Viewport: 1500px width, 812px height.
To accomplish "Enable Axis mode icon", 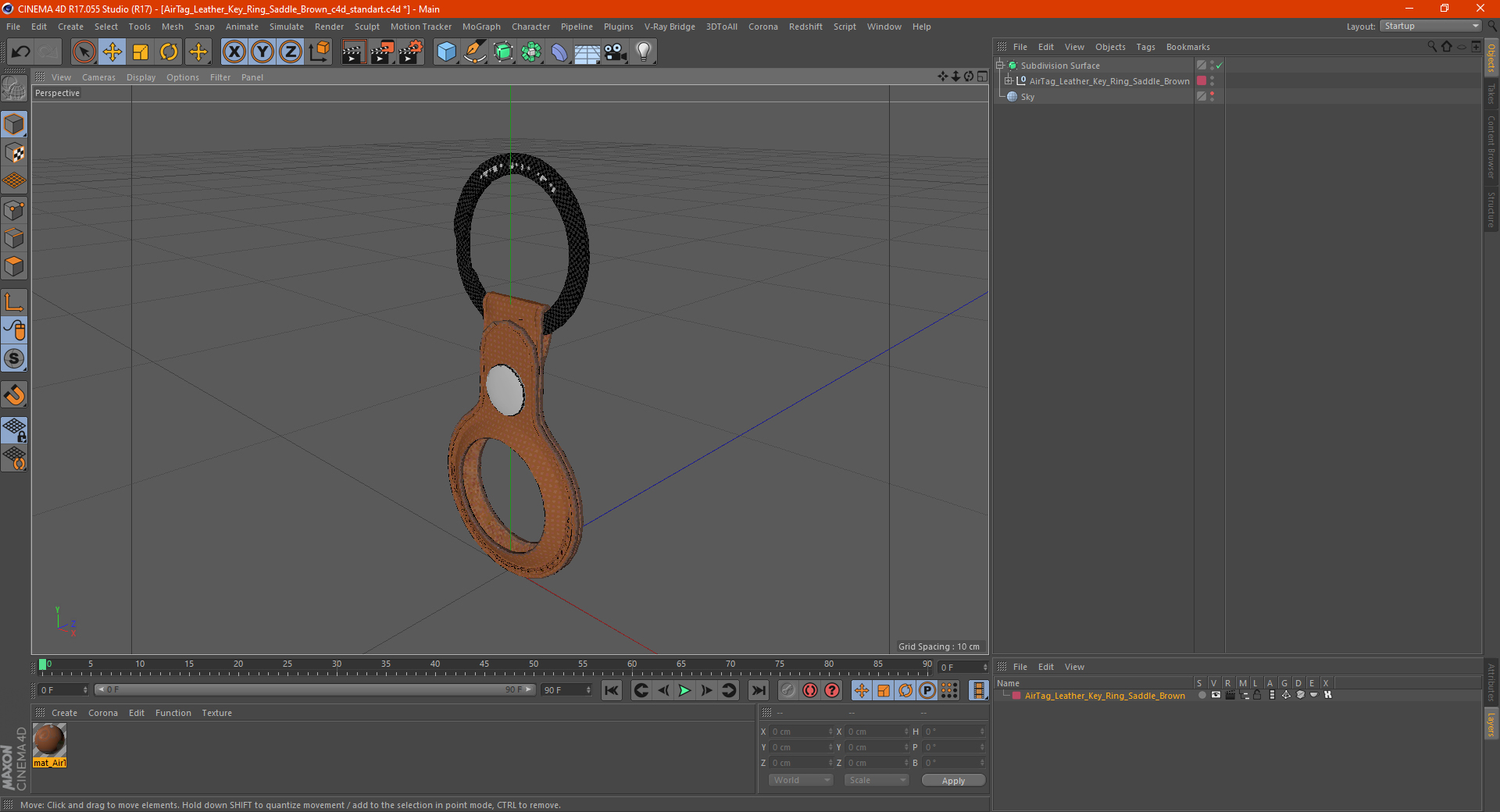I will pos(14,302).
